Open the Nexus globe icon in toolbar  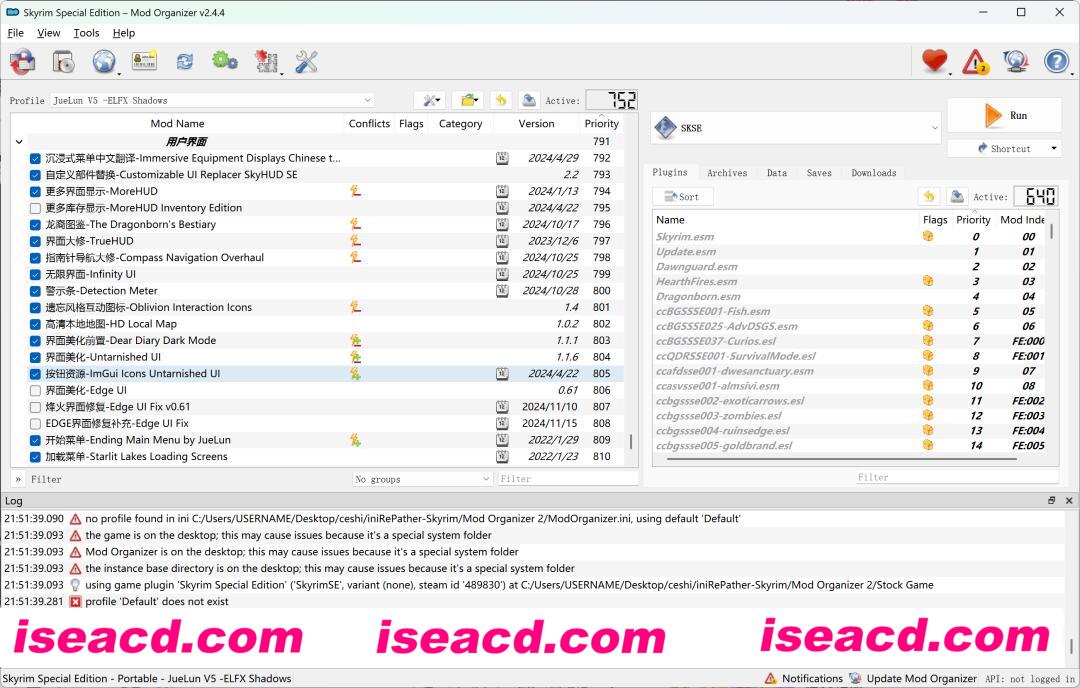click(x=103, y=62)
